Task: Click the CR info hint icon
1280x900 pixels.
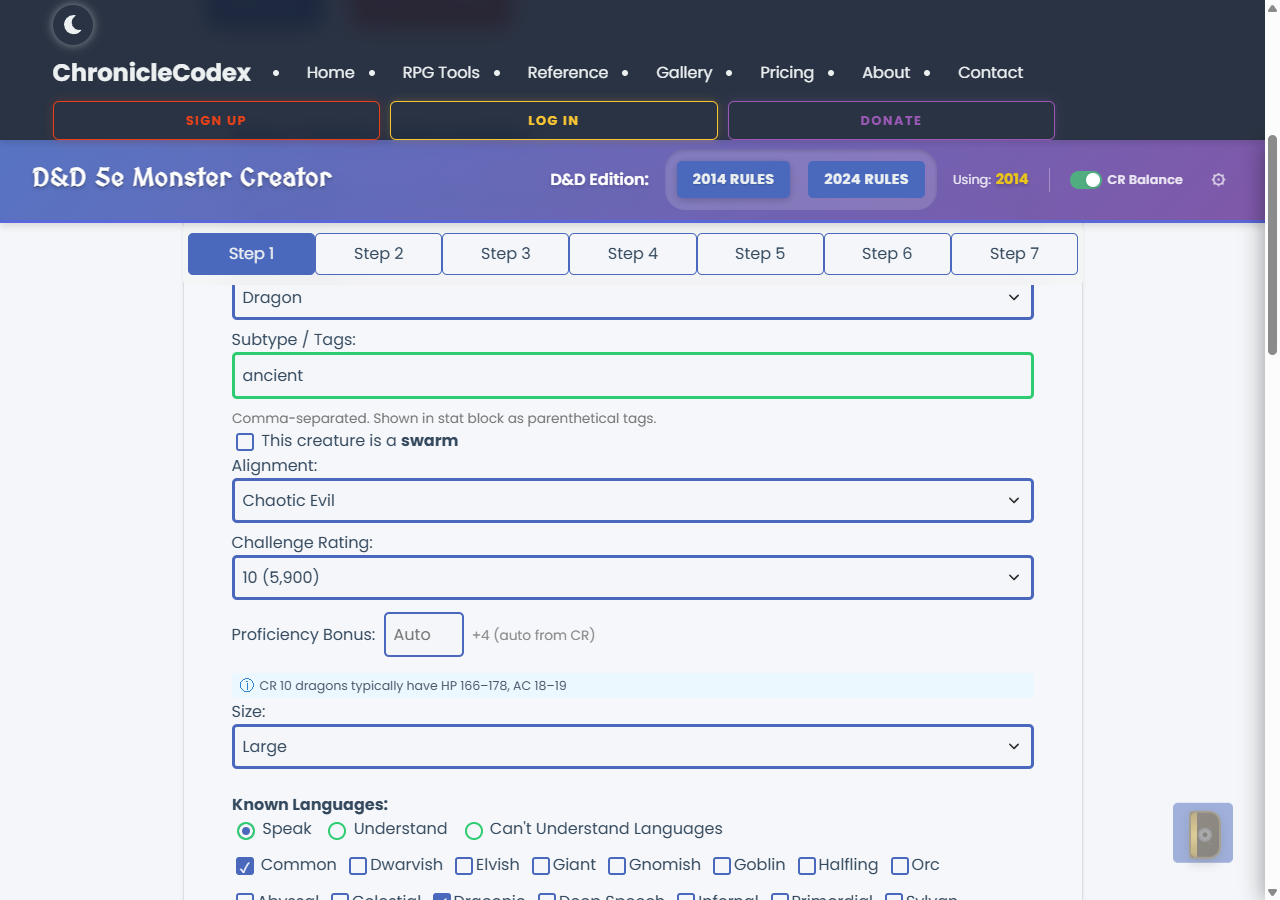Action: click(247, 686)
